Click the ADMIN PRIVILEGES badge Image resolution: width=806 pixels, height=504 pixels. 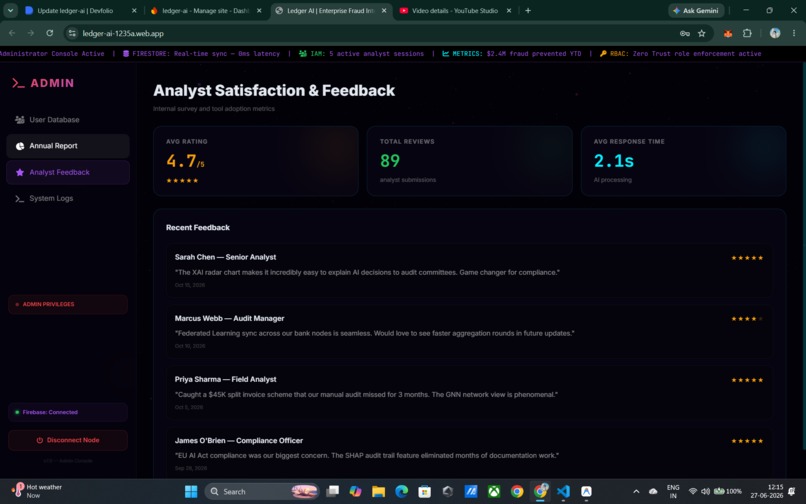click(x=68, y=304)
